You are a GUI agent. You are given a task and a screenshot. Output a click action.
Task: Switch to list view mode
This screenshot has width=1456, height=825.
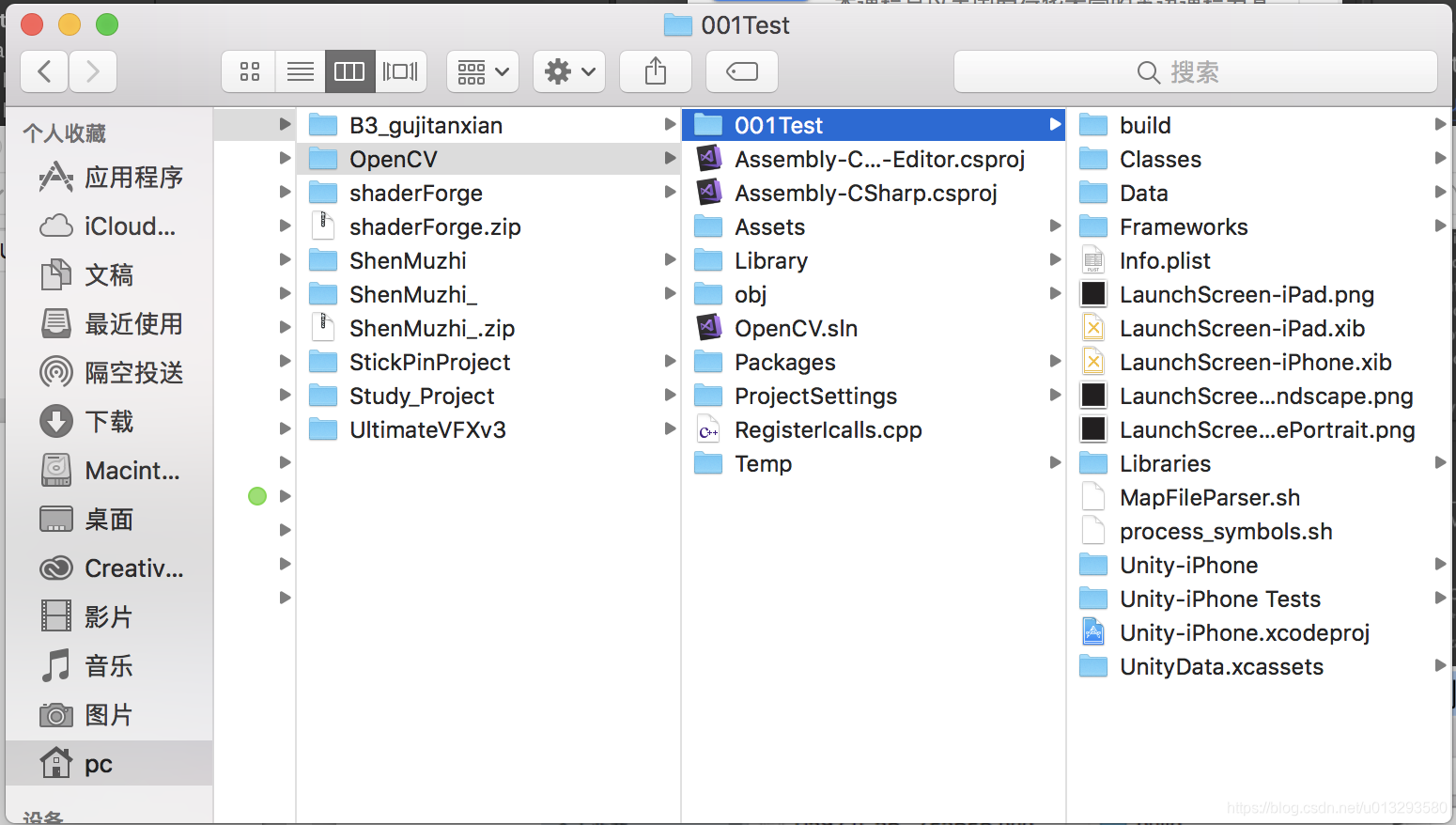click(301, 71)
